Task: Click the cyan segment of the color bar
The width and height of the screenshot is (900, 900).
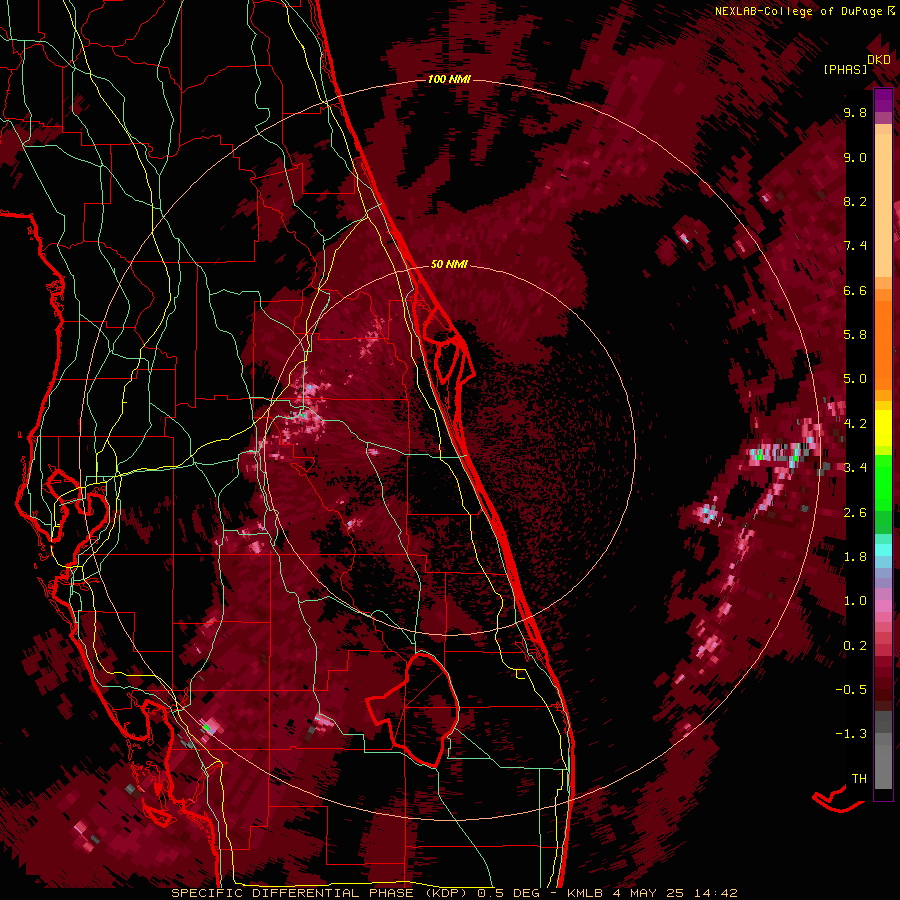Action: click(x=883, y=550)
